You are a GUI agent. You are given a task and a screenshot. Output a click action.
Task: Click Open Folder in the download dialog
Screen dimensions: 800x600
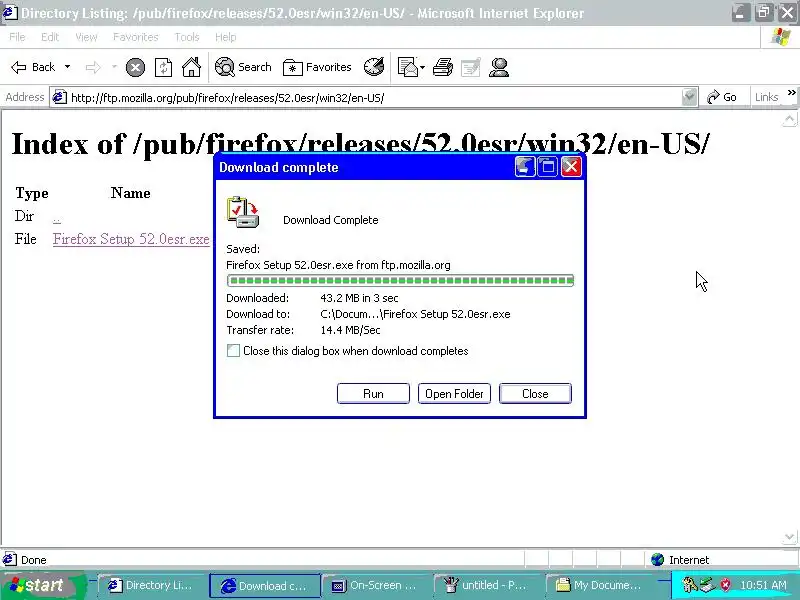pos(454,393)
